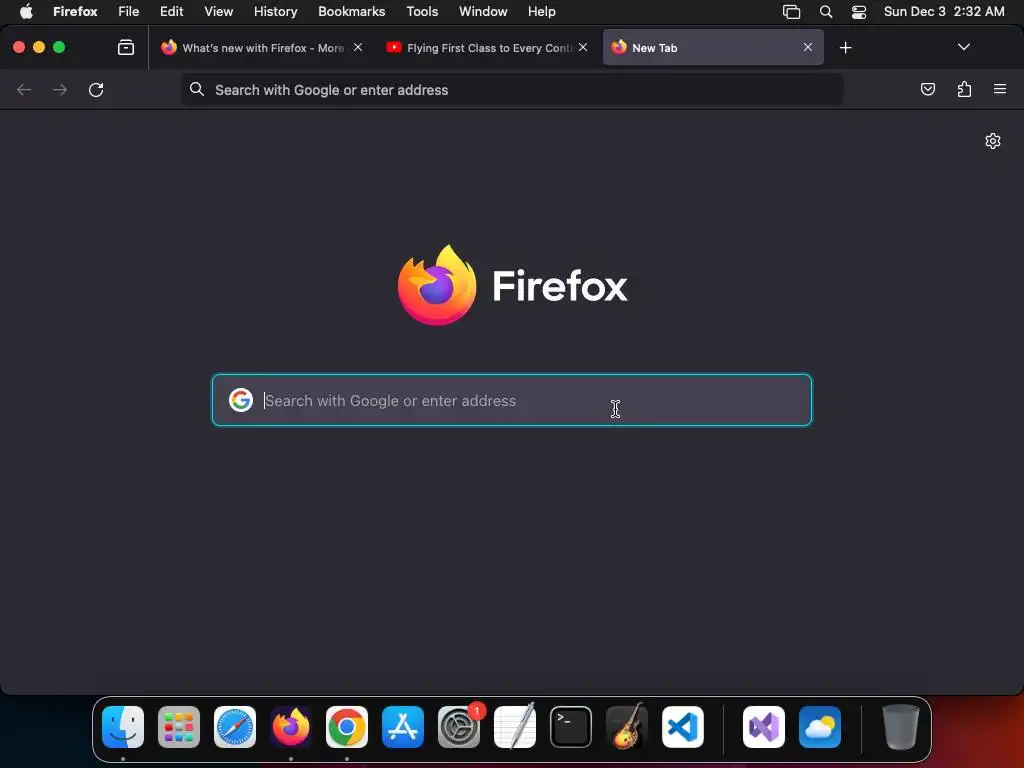Click the magnifier icon in address bar

(197, 89)
